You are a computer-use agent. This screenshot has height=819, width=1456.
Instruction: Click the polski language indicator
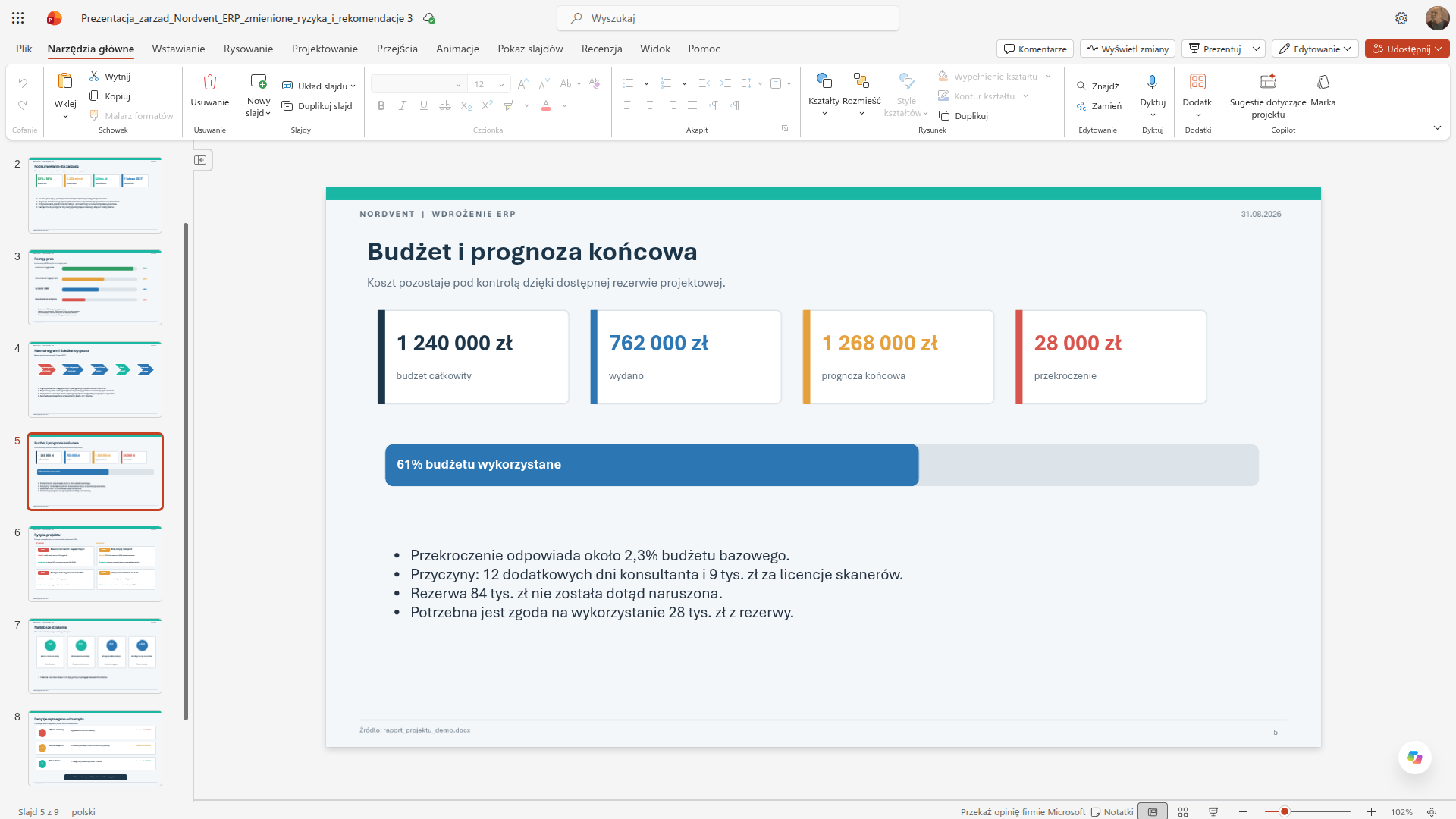83,811
